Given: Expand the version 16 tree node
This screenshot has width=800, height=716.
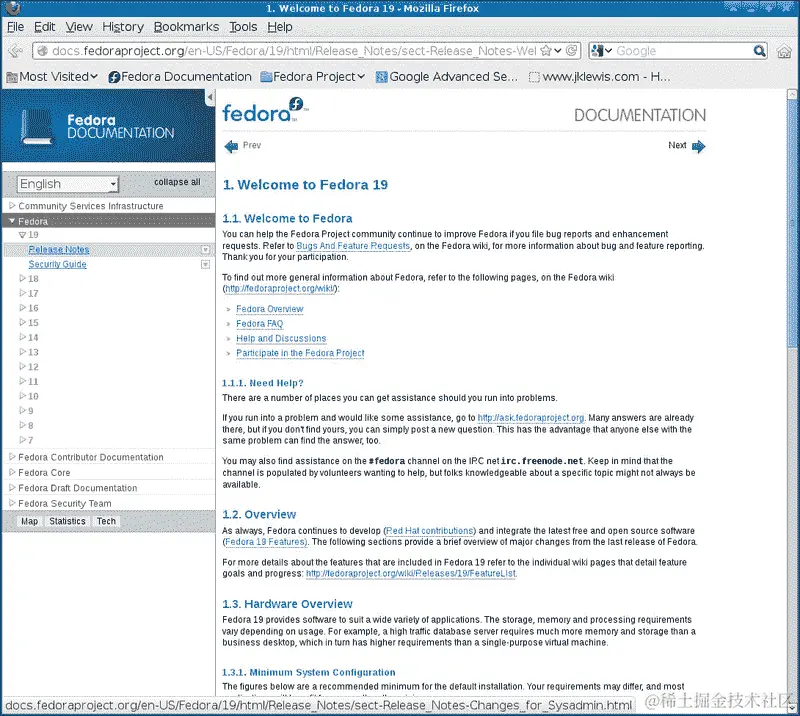Looking at the screenshot, I should click(22, 308).
